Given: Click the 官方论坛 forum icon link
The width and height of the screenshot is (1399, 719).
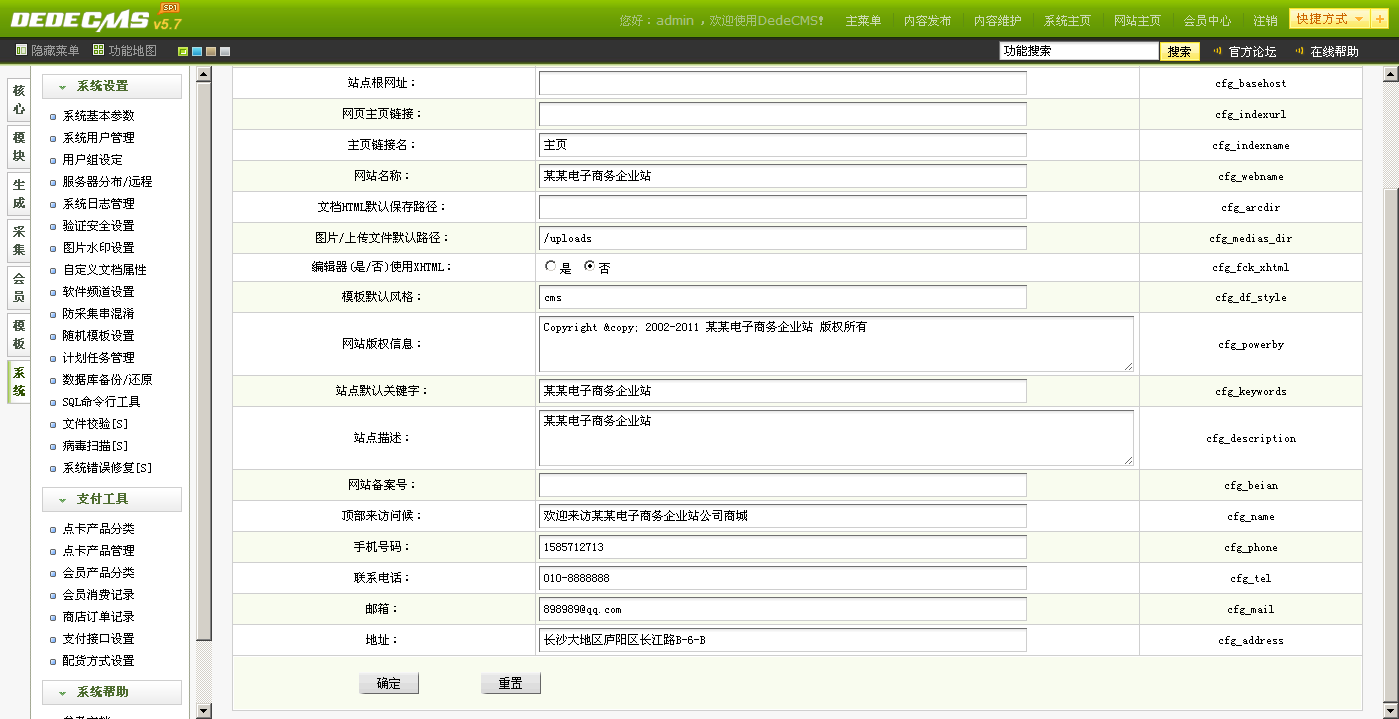Looking at the screenshot, I should pos(1217,51).
